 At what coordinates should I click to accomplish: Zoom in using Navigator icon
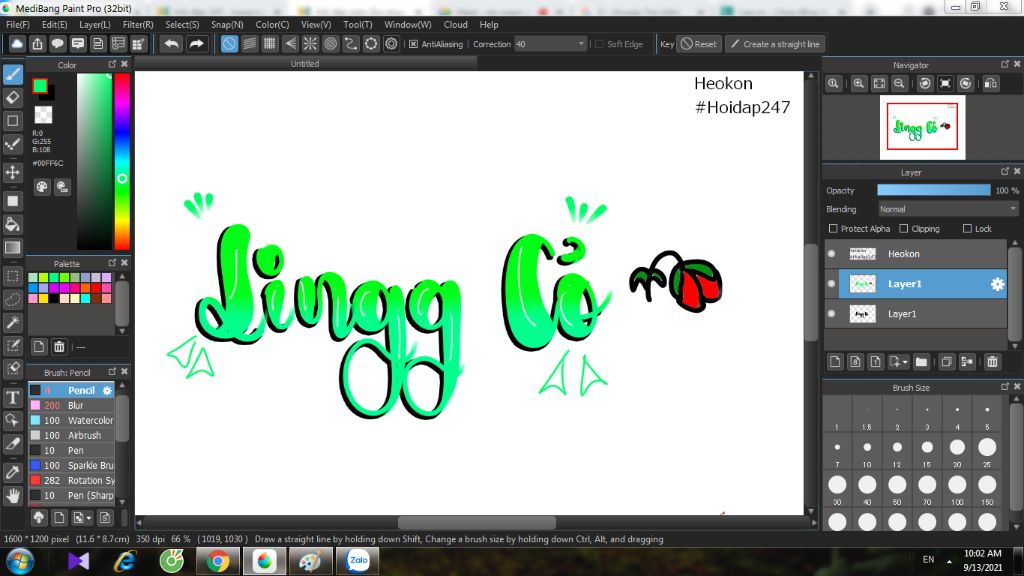(x=859, y=84)
